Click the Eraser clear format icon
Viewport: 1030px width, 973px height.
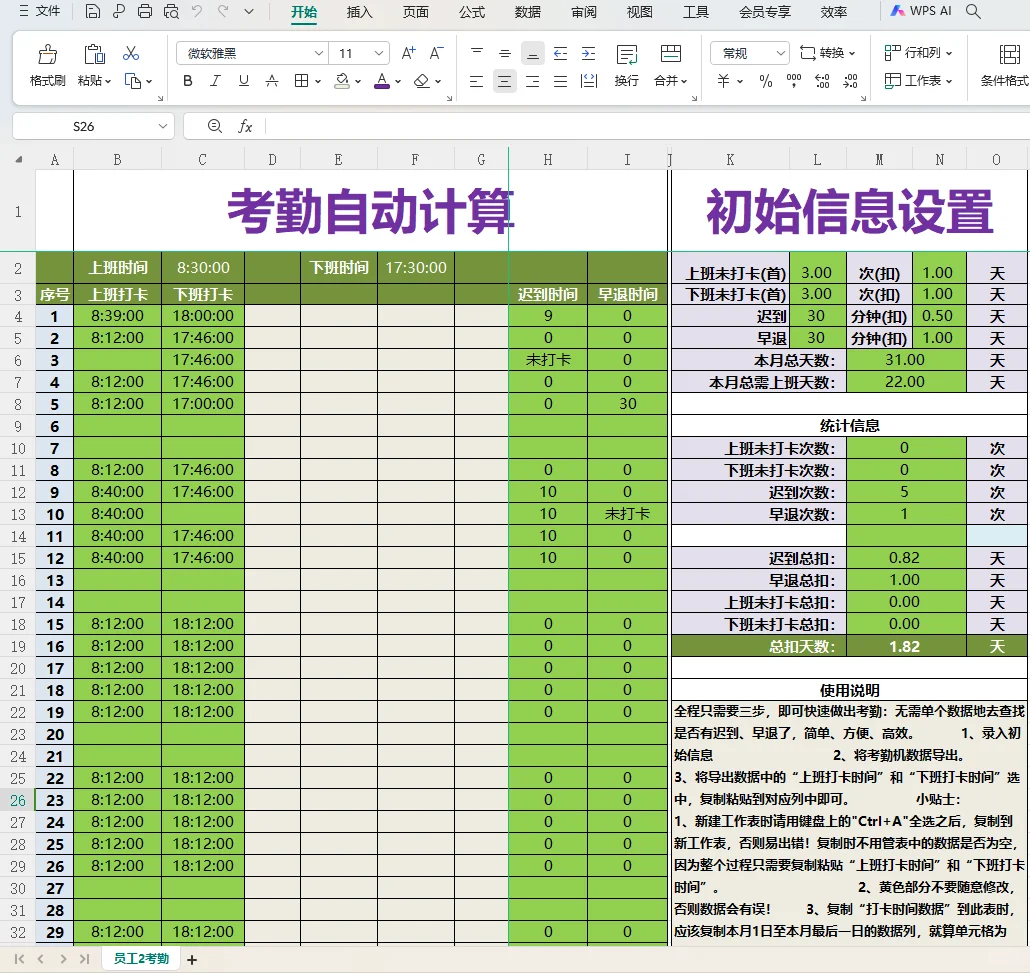[x=422, y=81]
